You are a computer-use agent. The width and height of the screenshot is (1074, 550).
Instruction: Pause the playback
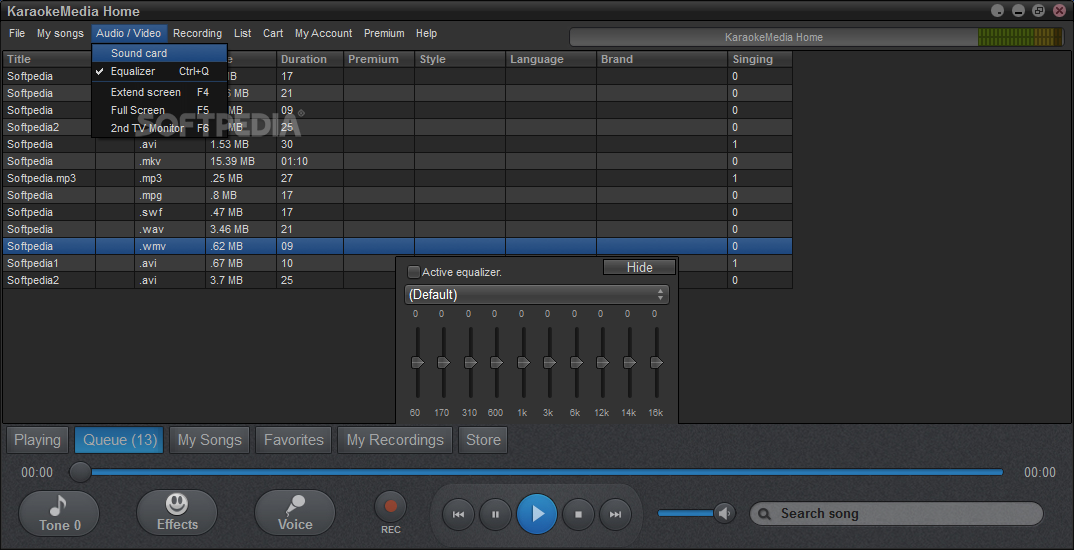point(495,514)
